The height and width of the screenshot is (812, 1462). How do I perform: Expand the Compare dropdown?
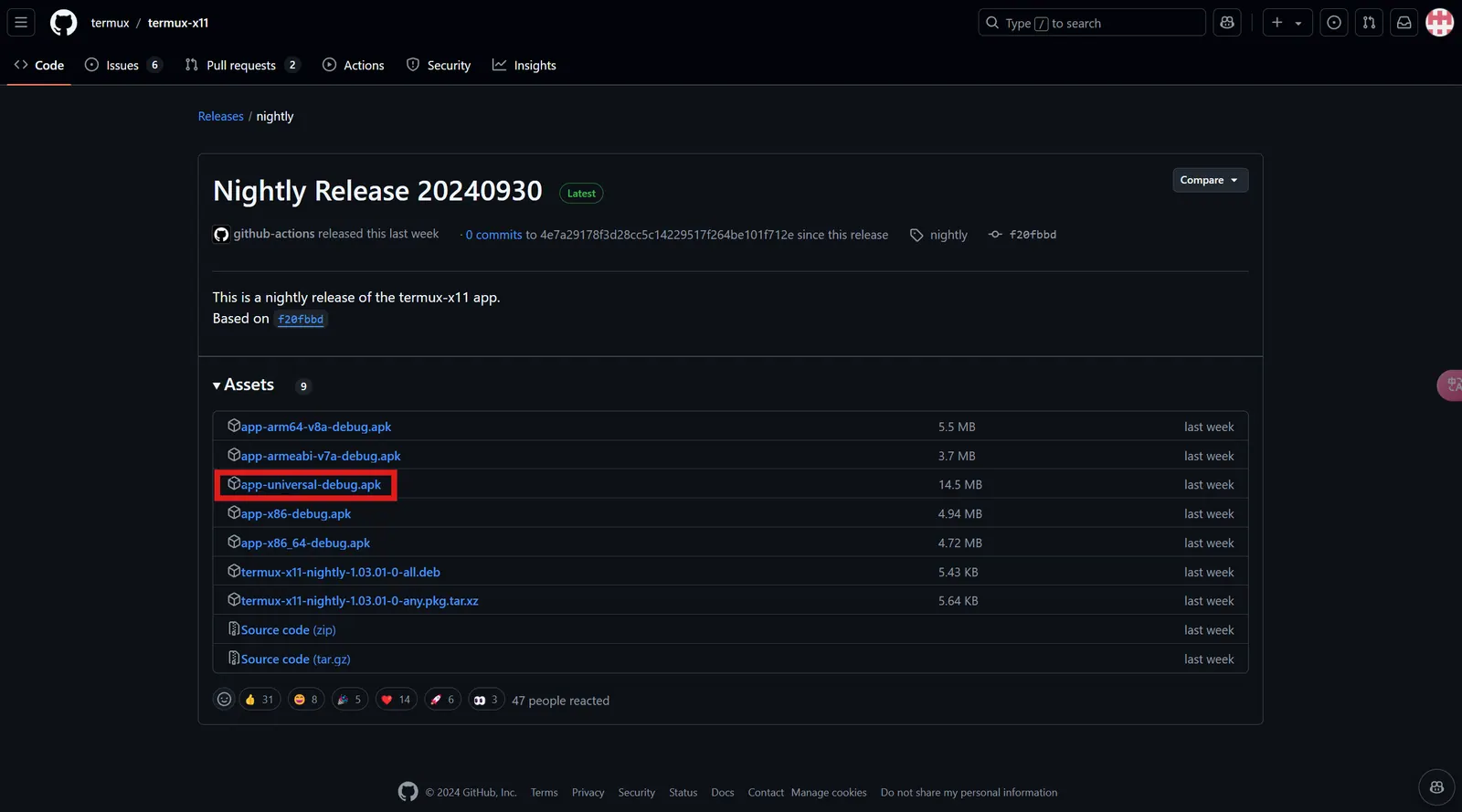tap(1209, 180)
